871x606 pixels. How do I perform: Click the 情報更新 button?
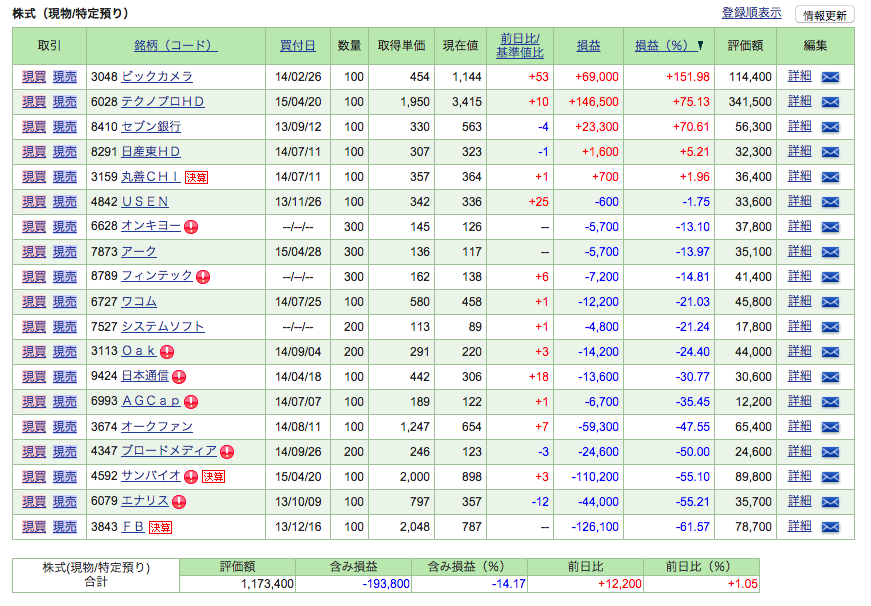tap(825, 15)
